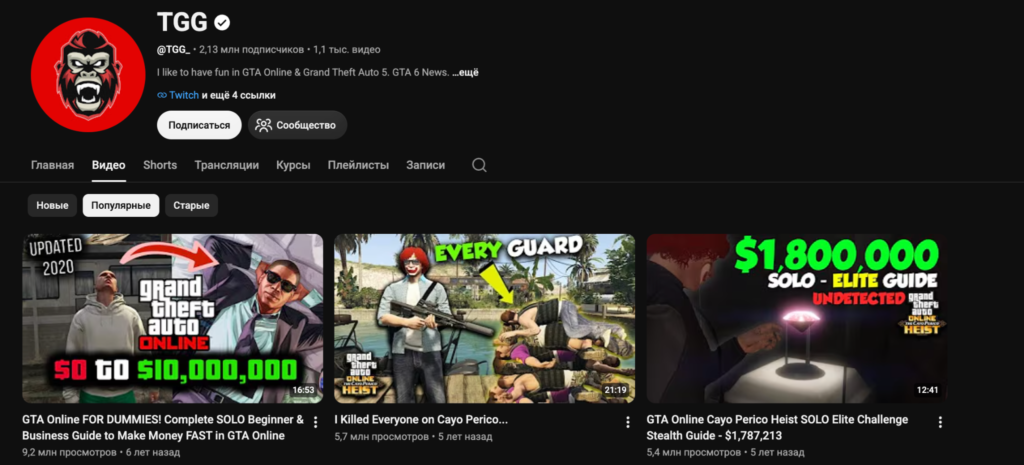Switch to the Плейлисты tab
Screen dimensions: 1024x465
(x=359, y=165)
